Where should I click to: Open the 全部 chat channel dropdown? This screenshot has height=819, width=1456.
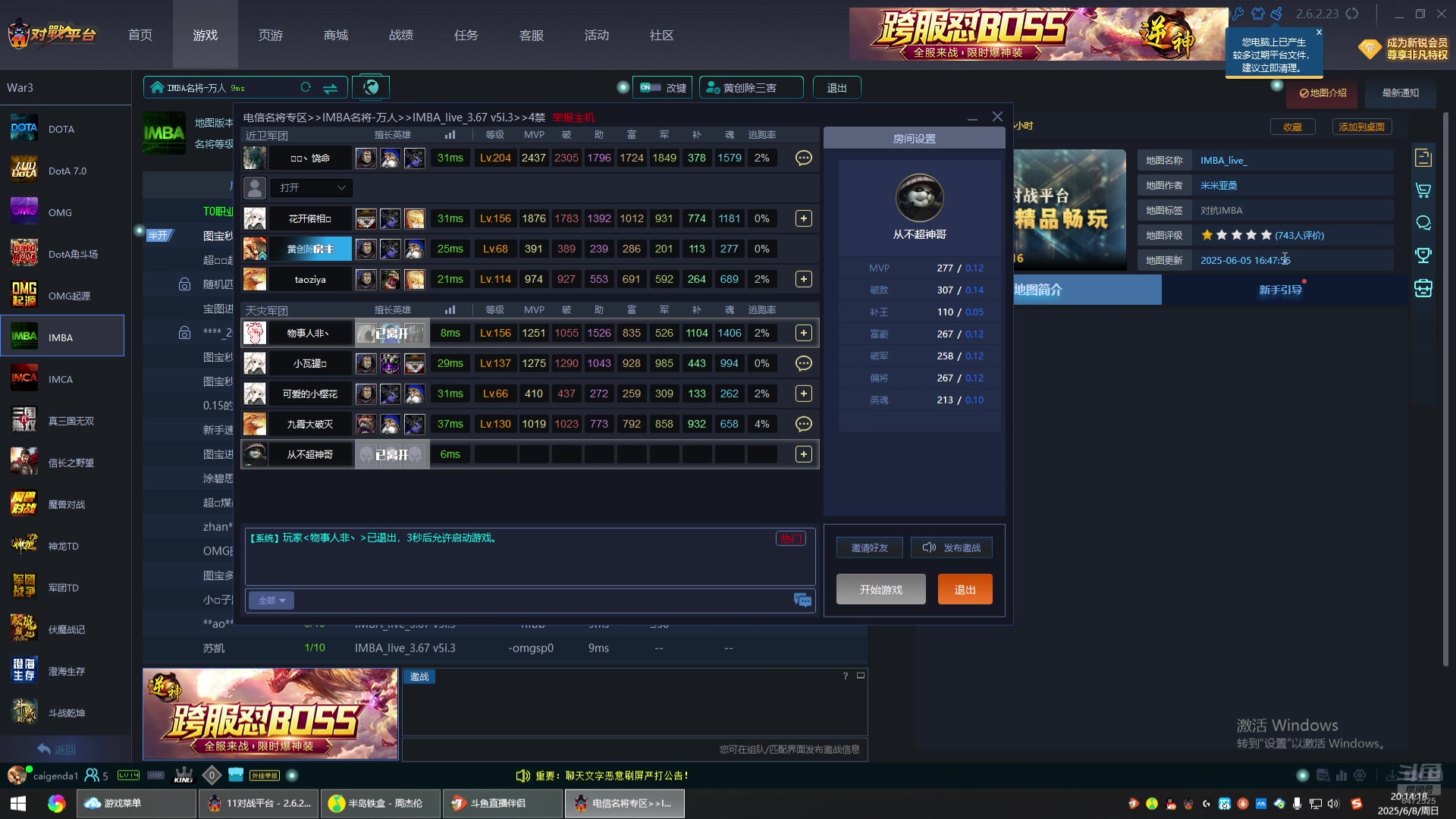pos(271,601)
